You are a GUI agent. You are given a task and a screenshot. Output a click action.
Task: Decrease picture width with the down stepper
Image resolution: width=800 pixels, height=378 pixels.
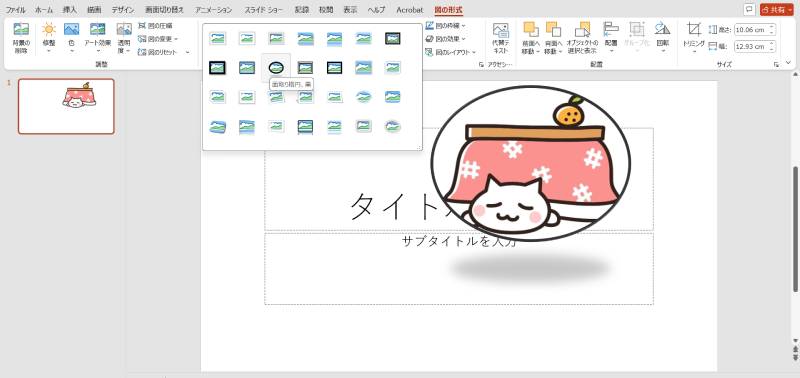pos(772,49)
